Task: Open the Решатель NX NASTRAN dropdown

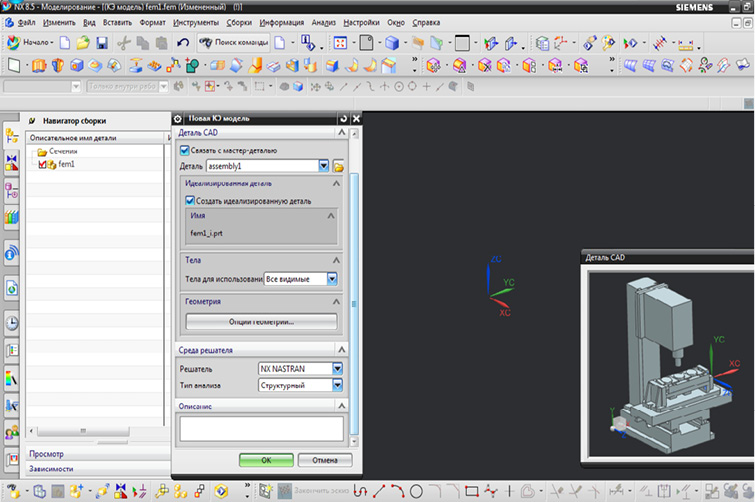Action: [338, 369]
